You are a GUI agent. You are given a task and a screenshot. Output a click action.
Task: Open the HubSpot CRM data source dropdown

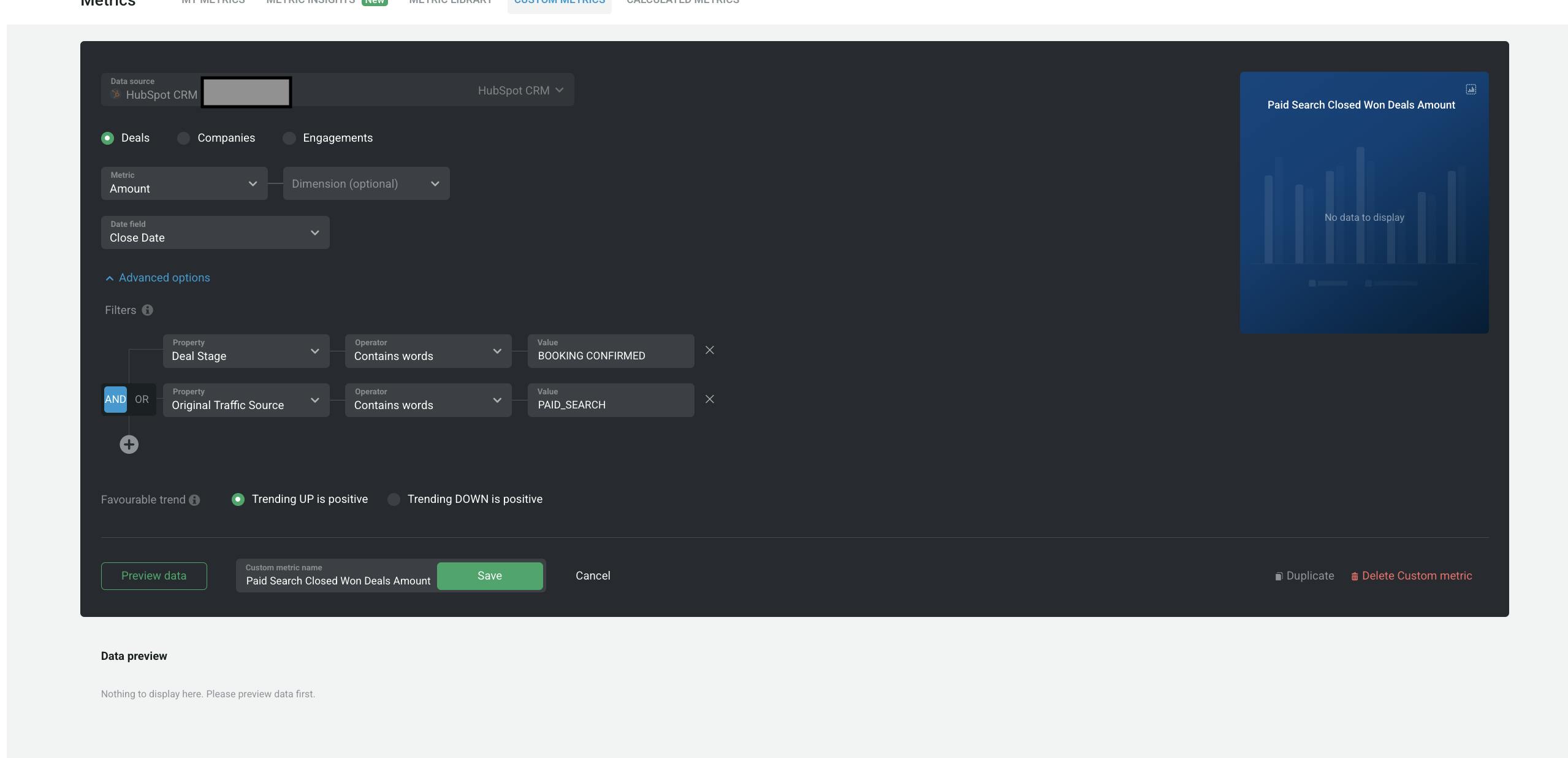coord(337,90)
